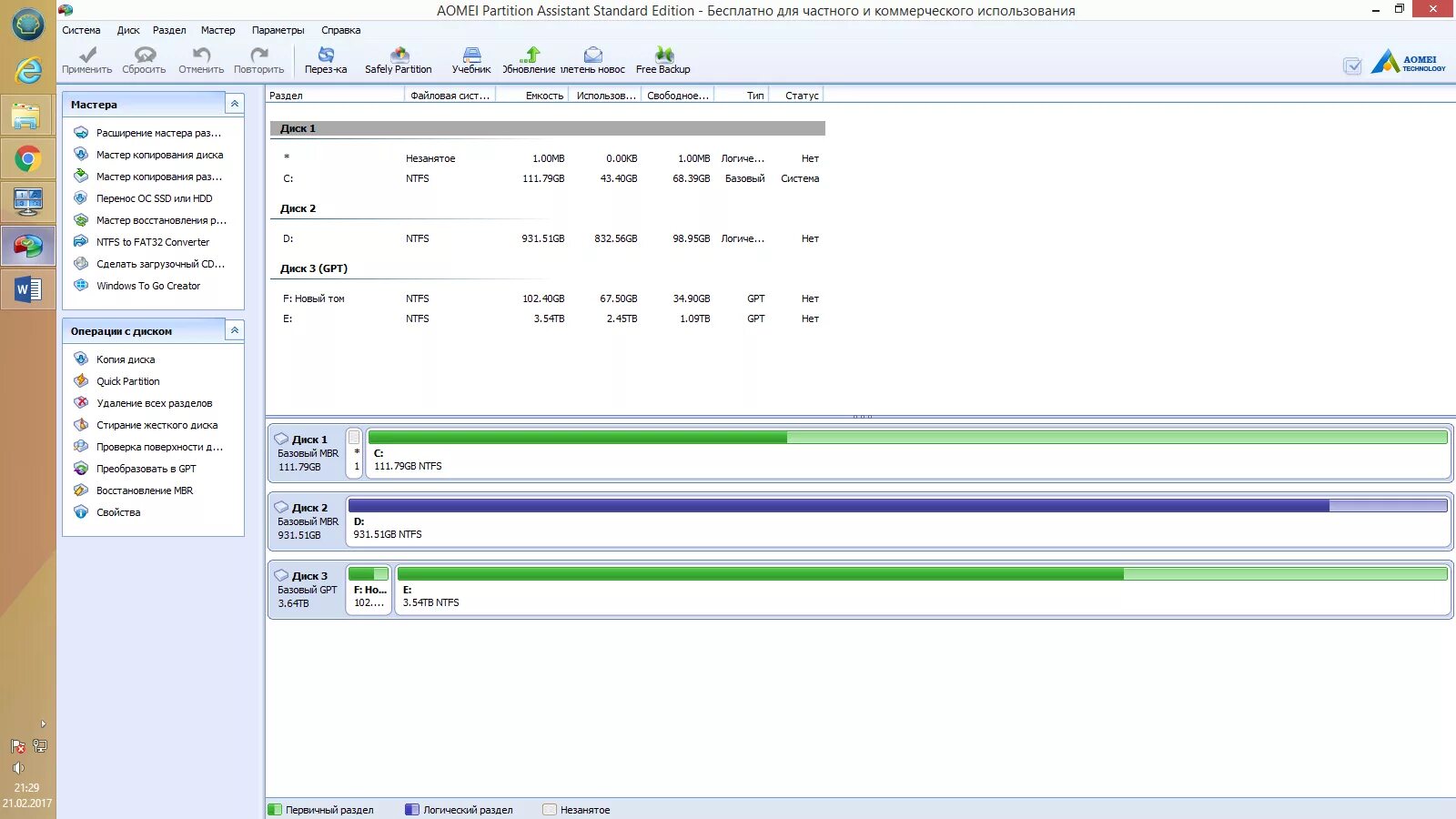The image size is (1456, 819).
Task: Open Safely Partition tool
Action: point(399,60)
